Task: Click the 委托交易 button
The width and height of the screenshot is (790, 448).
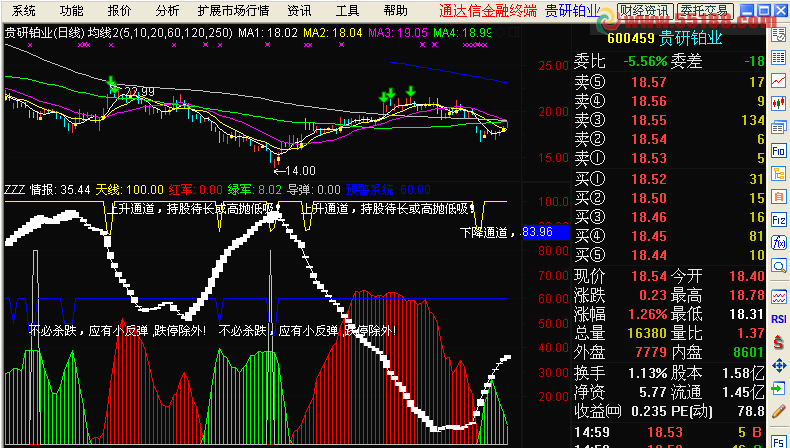Action: tap(706, 10)
